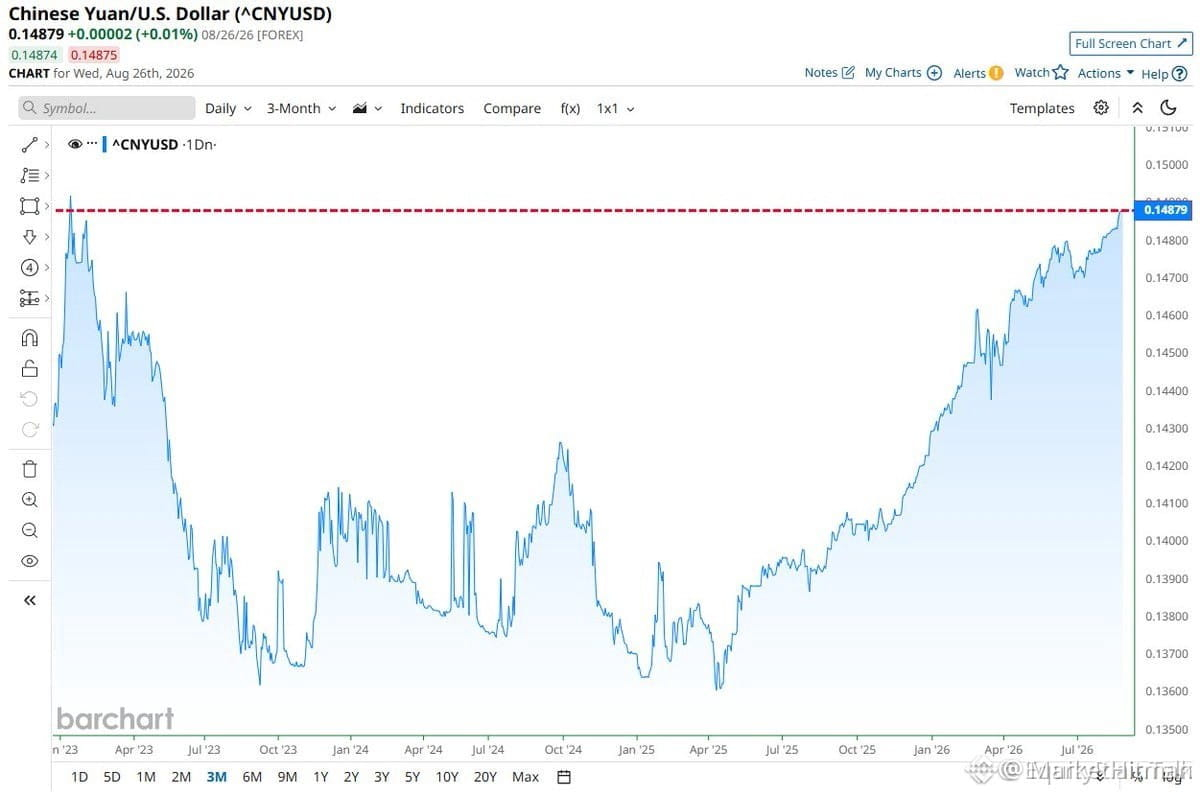Zoom out with magnifier minus

[x=29, y=531]
